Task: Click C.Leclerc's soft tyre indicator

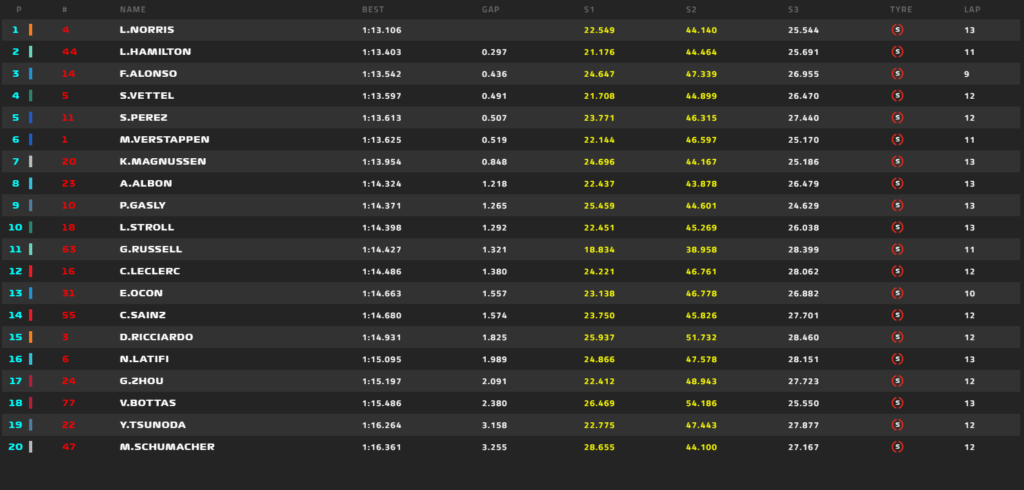Action: pyautogui.click(x=897, y=271)
